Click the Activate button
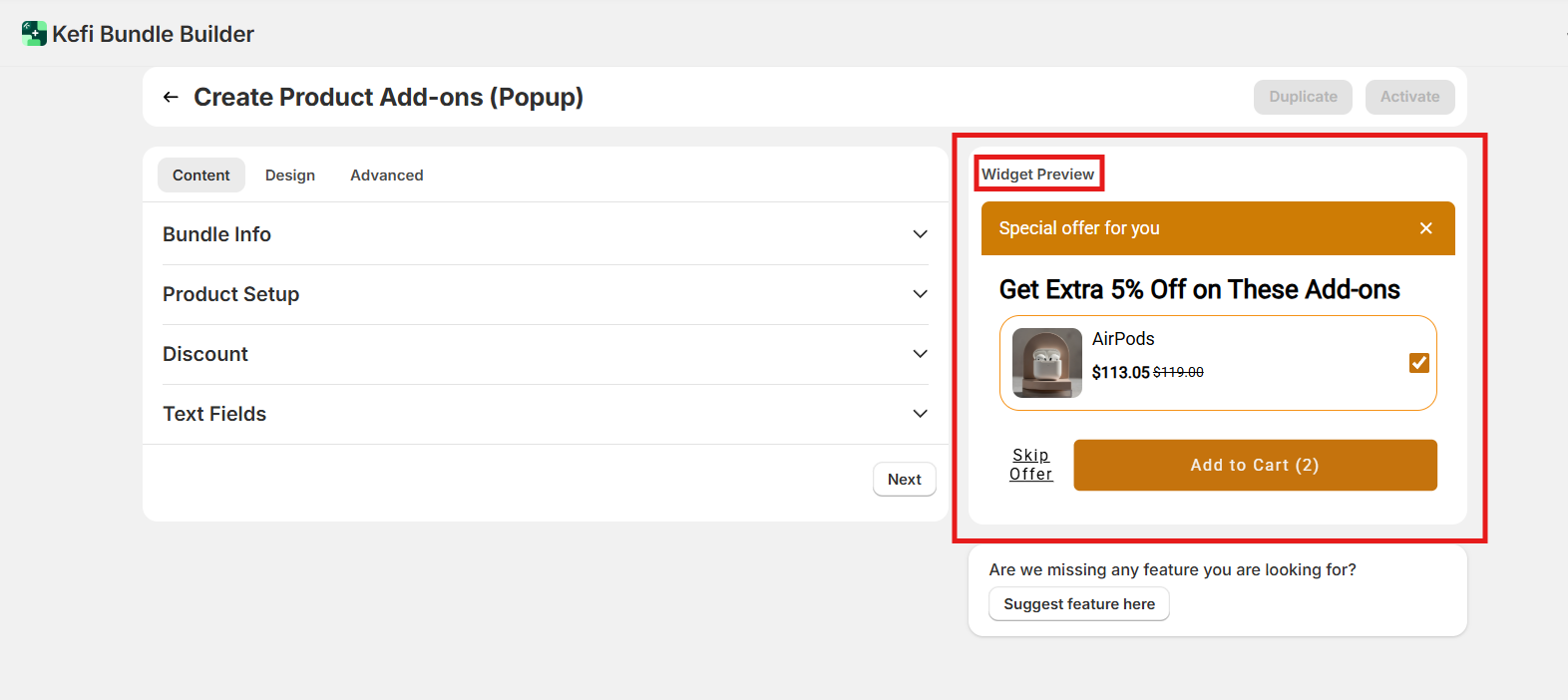This screenshot has width=1568, height=700. [1409, 97]
